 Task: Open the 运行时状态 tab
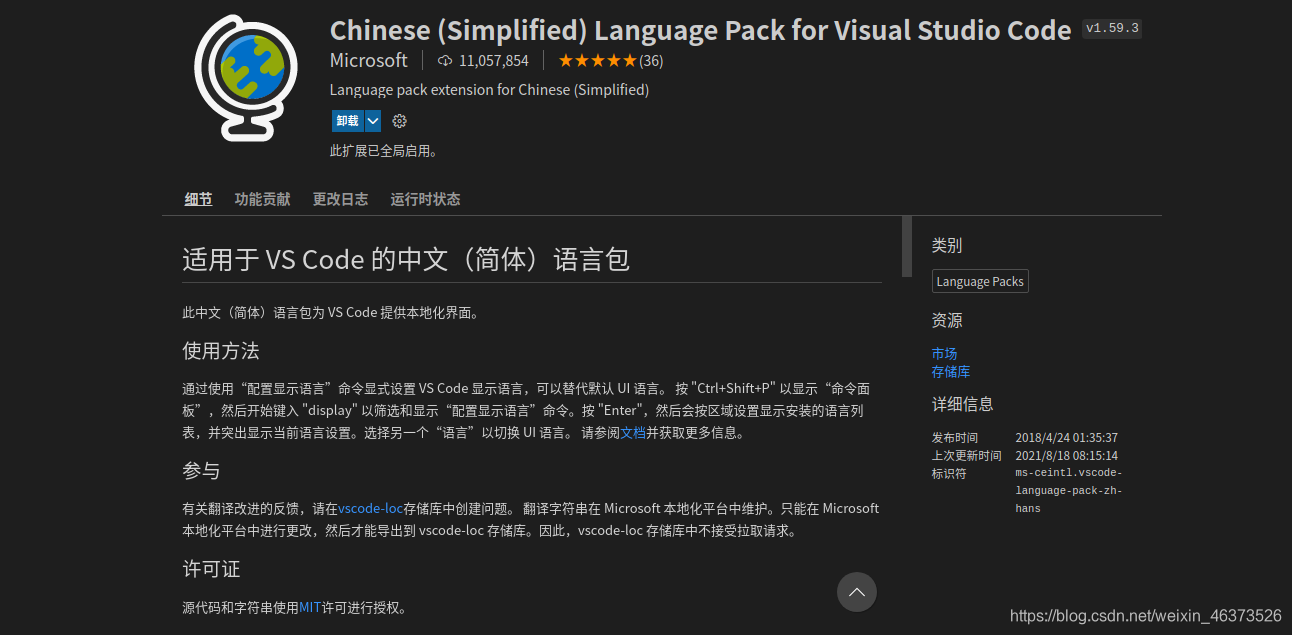coord(425,199)
